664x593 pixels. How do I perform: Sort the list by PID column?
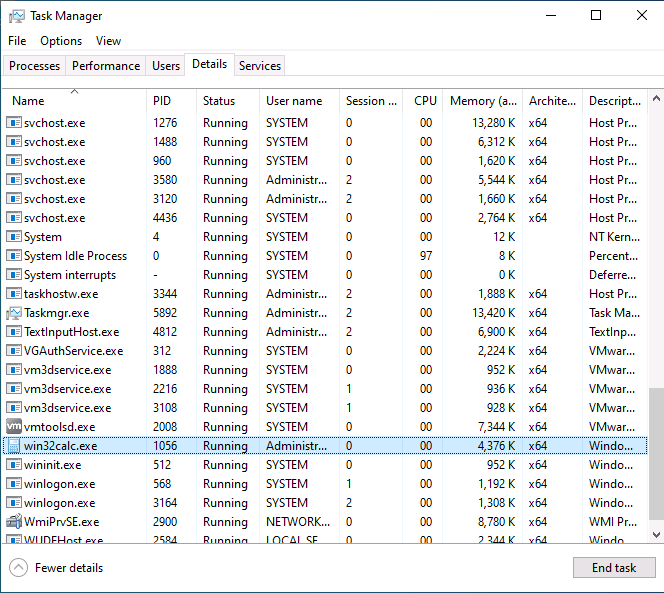point(162,101)
